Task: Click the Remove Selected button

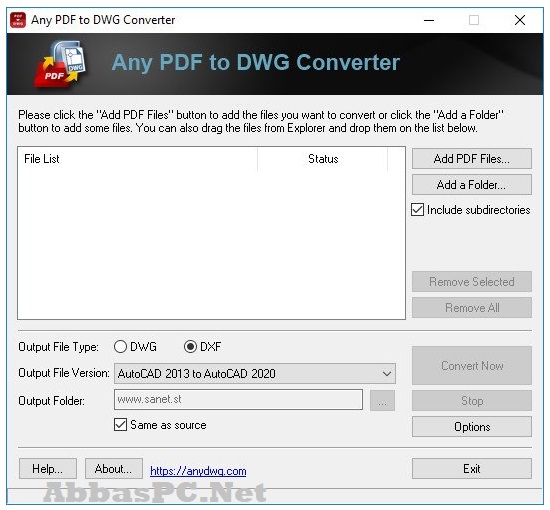Action: coord(471,281)
